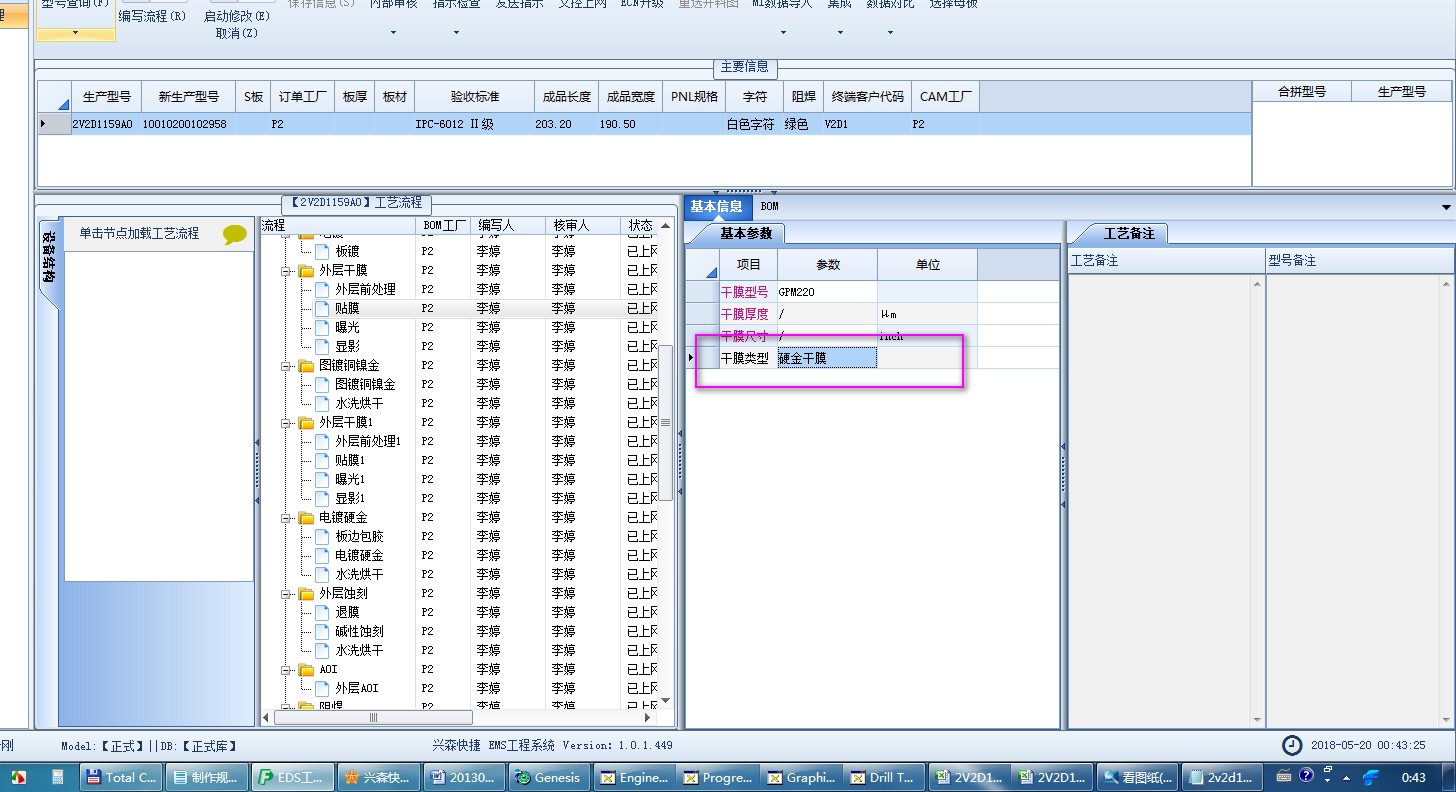Select the 2V2D1159A0 main info row
The image size is (1456, 792).
[644, 125]
